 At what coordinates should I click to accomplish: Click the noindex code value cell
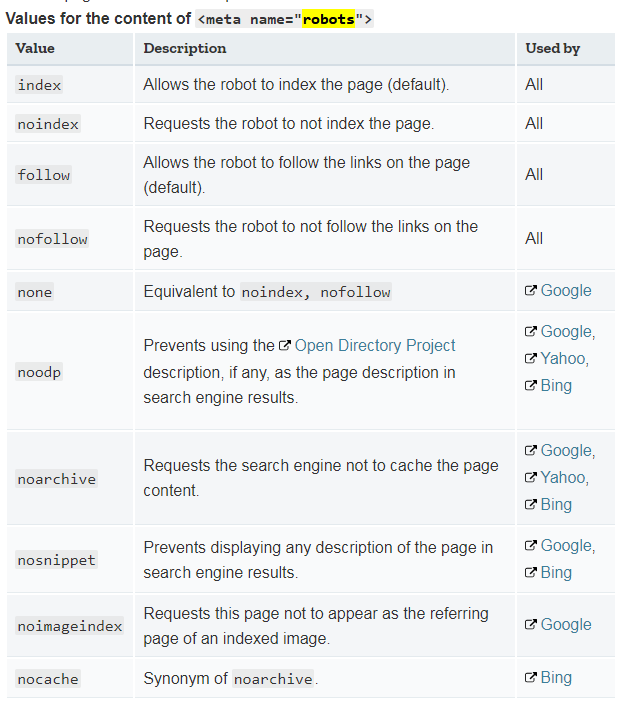(x=48, y=124)
